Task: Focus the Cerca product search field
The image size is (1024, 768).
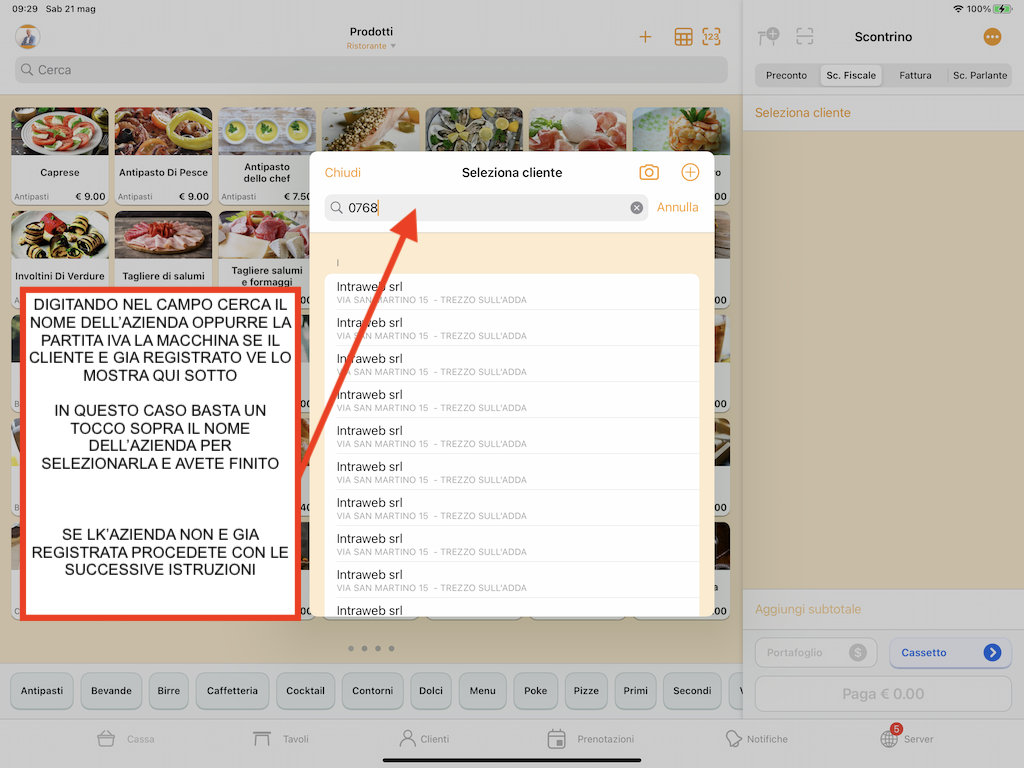Action: pos(371,70)
